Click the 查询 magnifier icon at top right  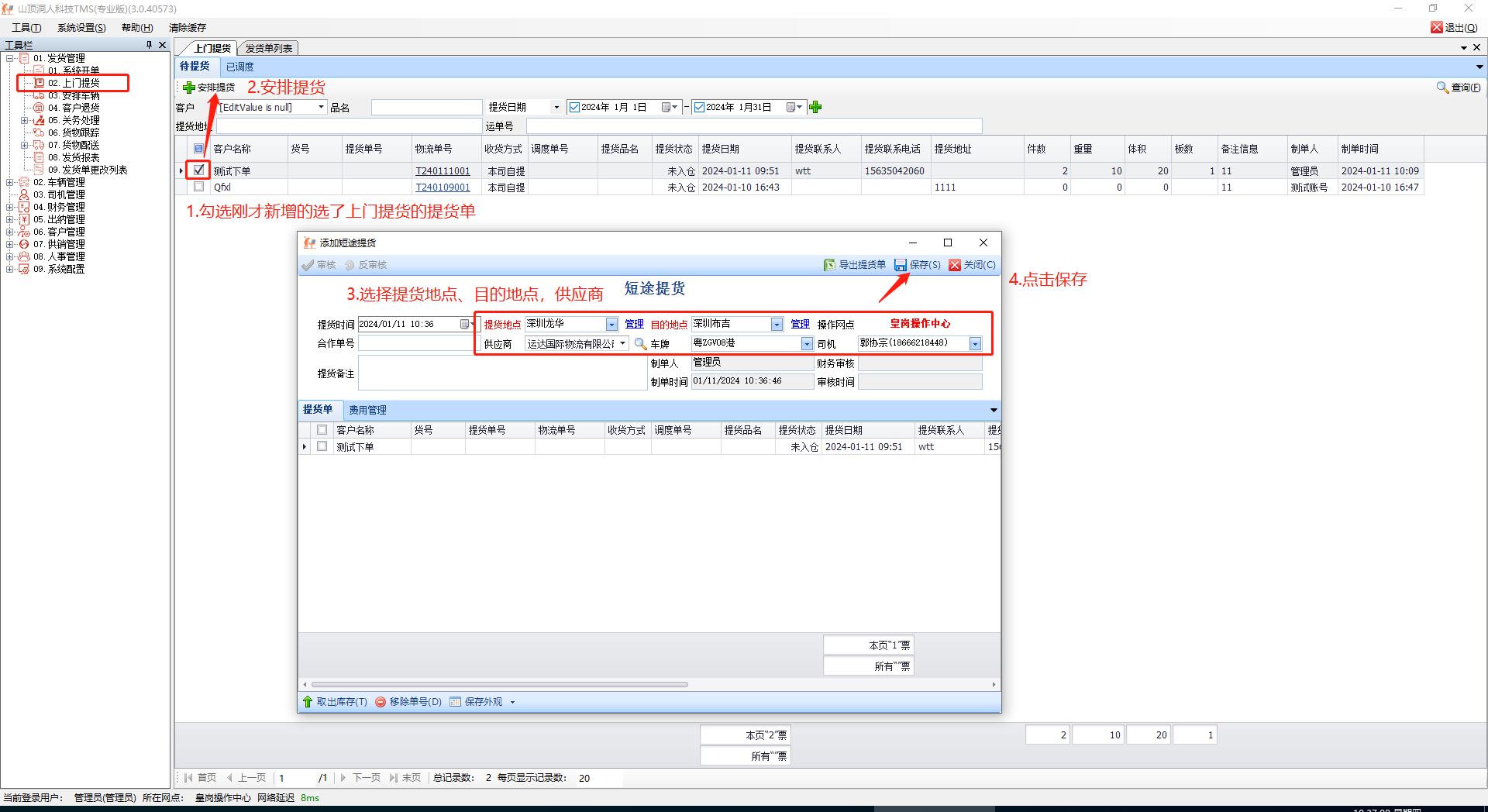(x=1442, y=88)
